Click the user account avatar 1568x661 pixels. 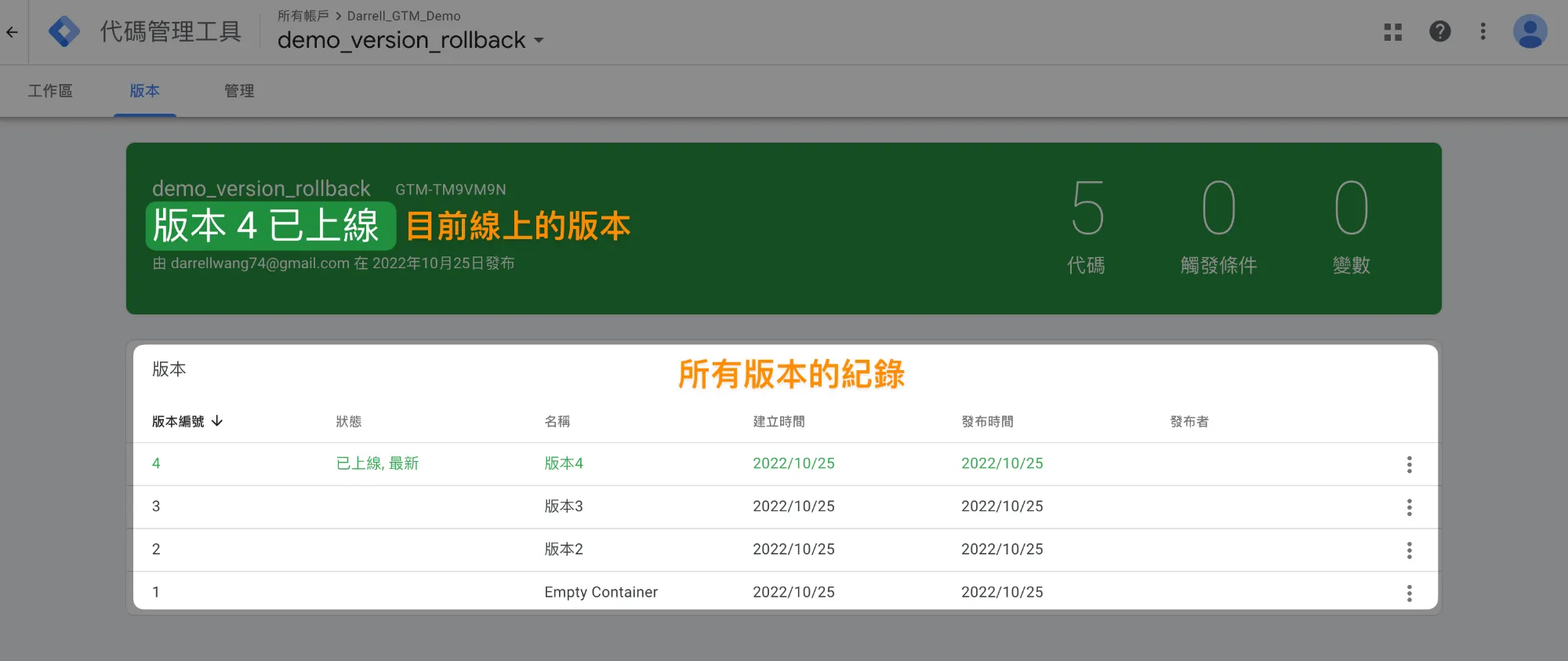pyautogui.click(x=1530, y=32)
